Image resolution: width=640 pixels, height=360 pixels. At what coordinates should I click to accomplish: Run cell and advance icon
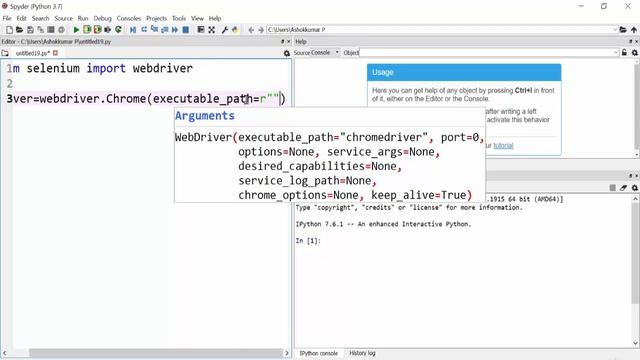click(97, 30)
